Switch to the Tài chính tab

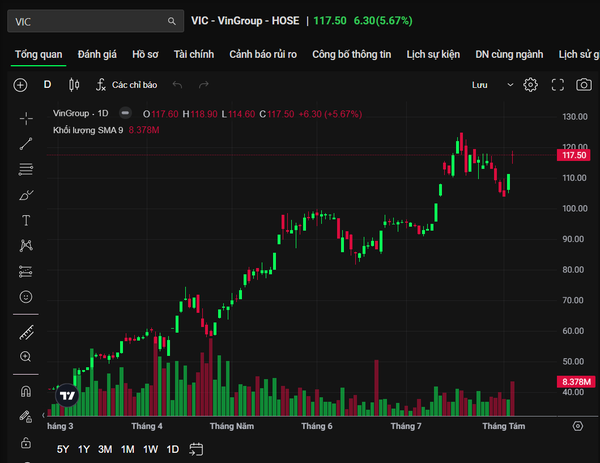pos(194,54)
